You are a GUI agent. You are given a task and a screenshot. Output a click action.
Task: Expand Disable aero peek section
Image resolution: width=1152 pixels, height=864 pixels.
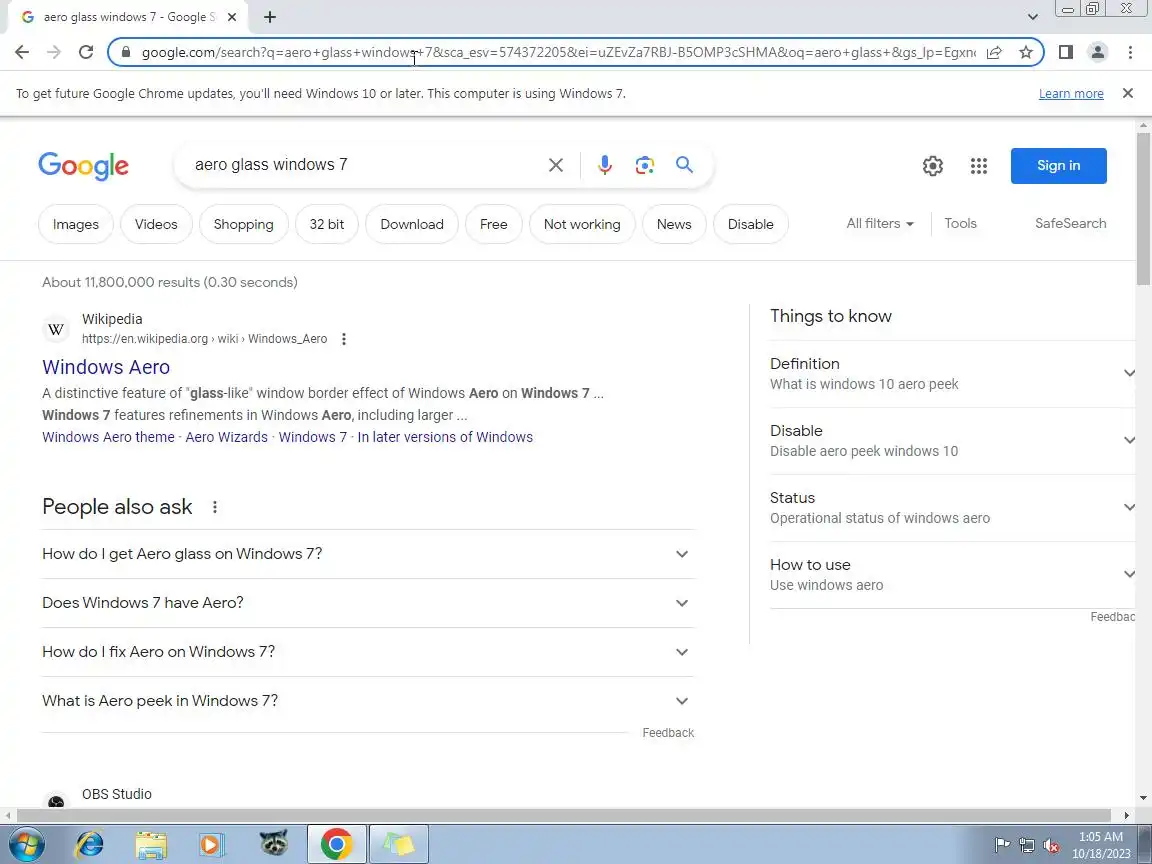tap(953, 441)
